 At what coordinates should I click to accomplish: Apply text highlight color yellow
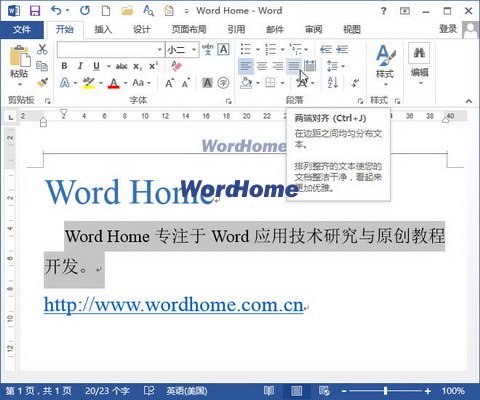click(x=88, y=83)
